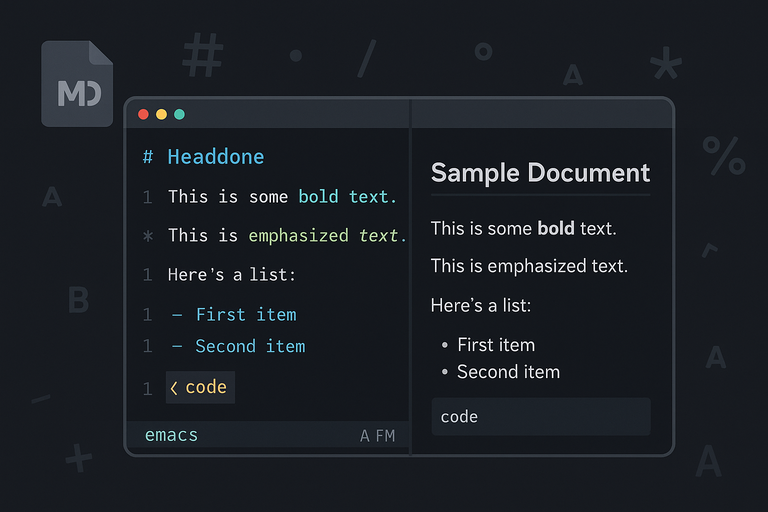768x512 pixels.
Task: Click the dash before First item
Action: pyautogui.click(x=177, y=315)
